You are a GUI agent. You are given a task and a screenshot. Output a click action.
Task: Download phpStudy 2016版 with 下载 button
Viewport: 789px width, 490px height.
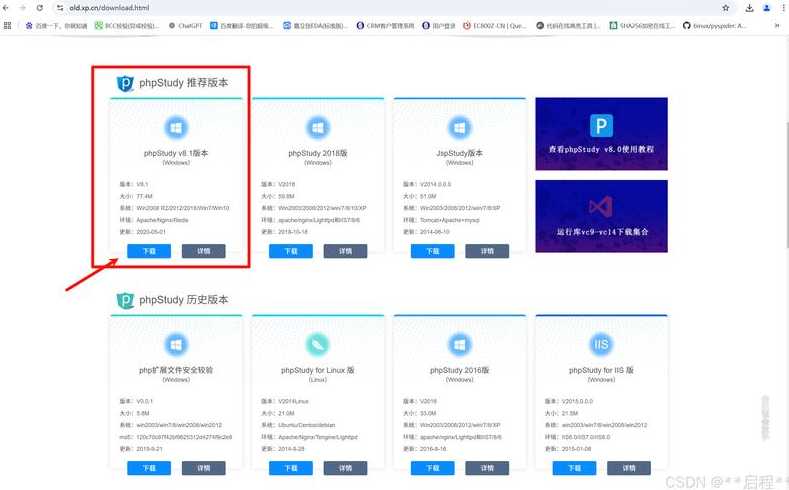point(433,468)
